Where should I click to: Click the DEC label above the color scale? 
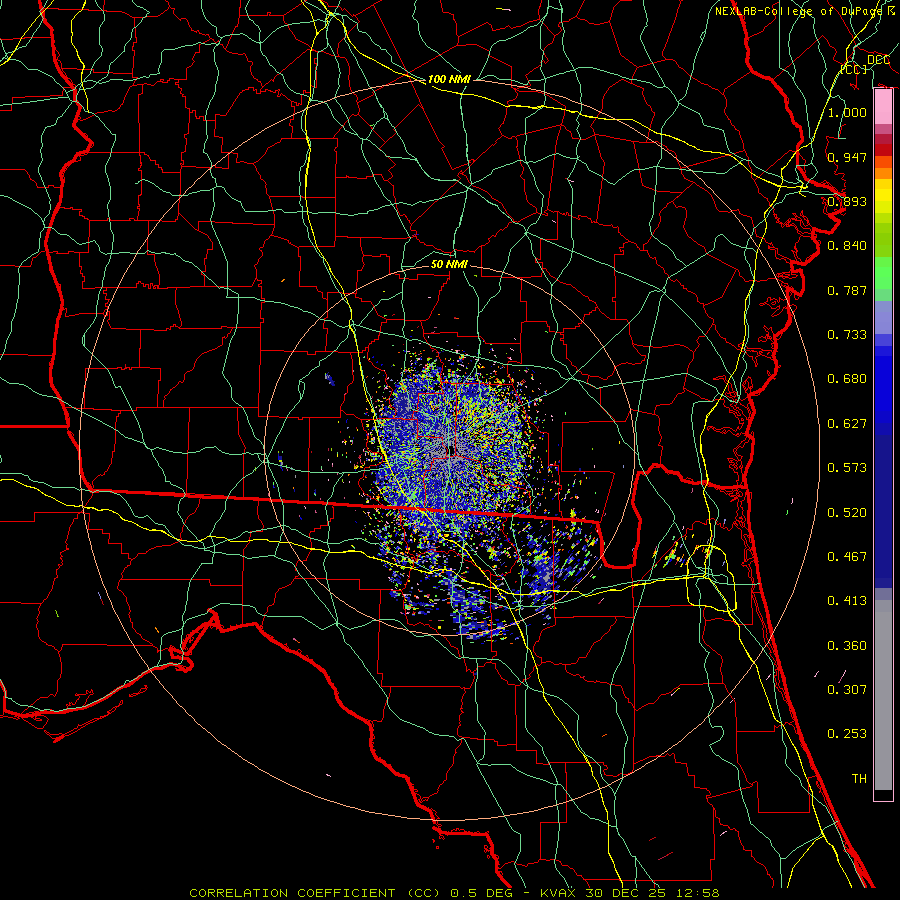pyautogui.click(x=878, y=60)
